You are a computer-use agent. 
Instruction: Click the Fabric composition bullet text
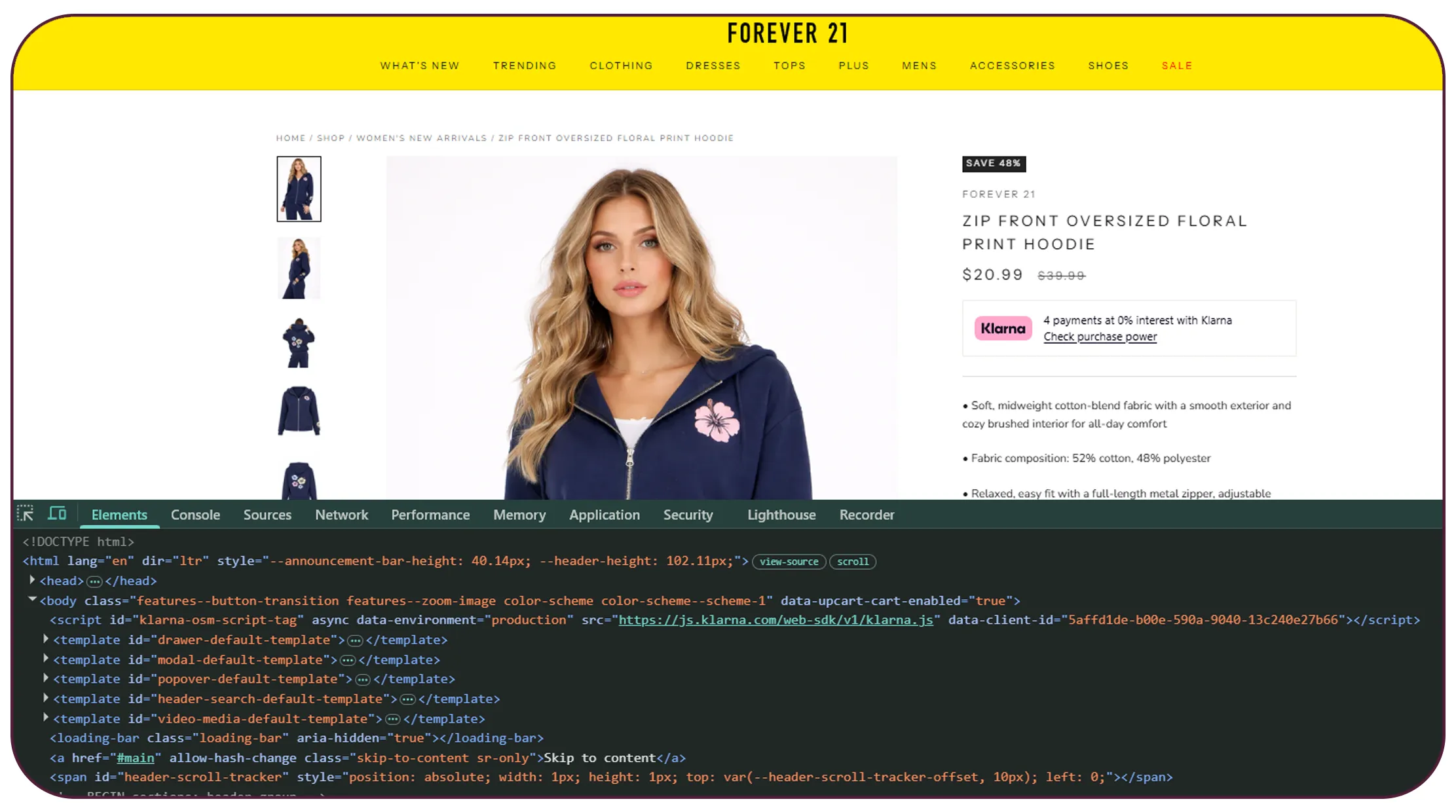coord(1087,458)
